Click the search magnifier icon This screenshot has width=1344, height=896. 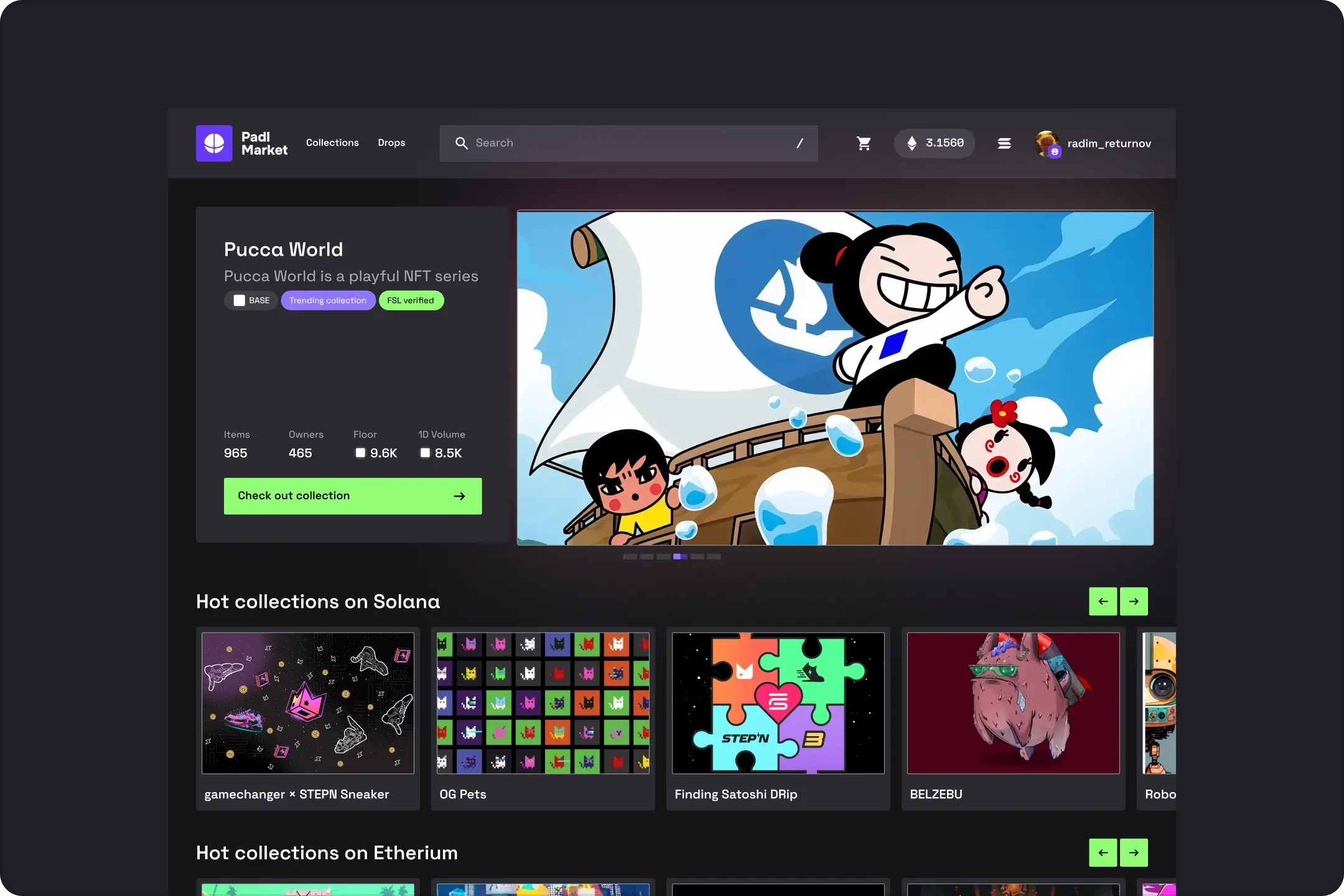coord(461,143)
